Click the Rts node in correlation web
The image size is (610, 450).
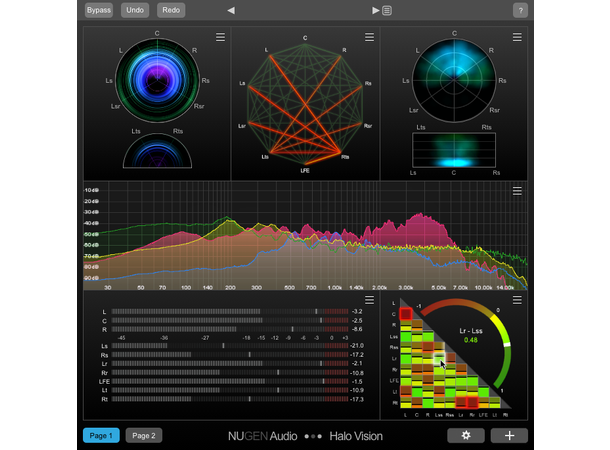(x=345, y=157)
